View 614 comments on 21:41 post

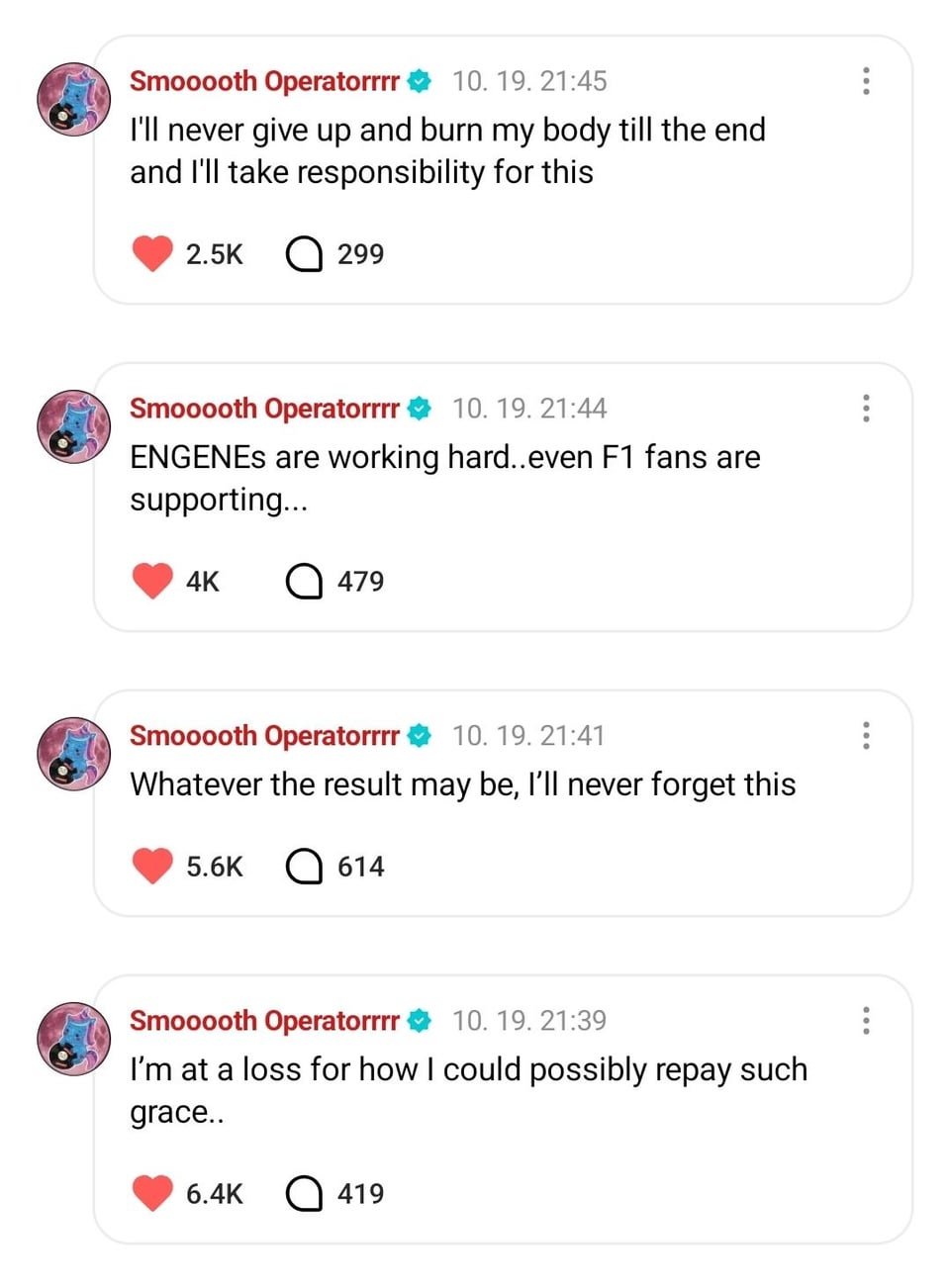tap(304, 867)
